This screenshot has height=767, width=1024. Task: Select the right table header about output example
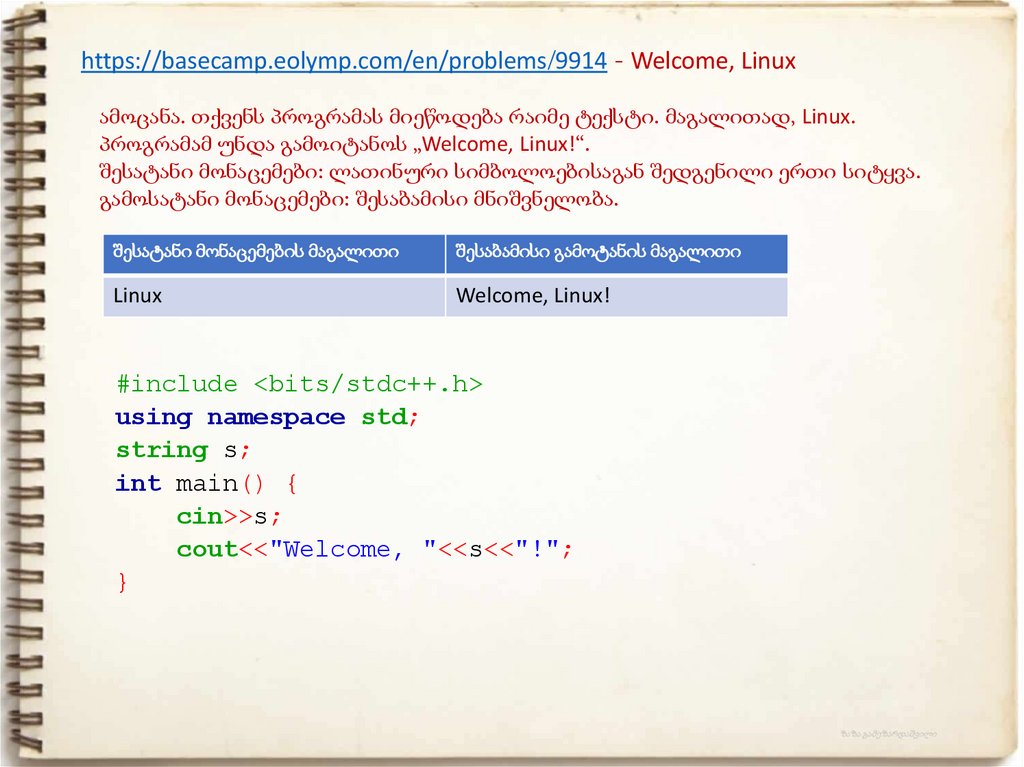coord(616,253)
